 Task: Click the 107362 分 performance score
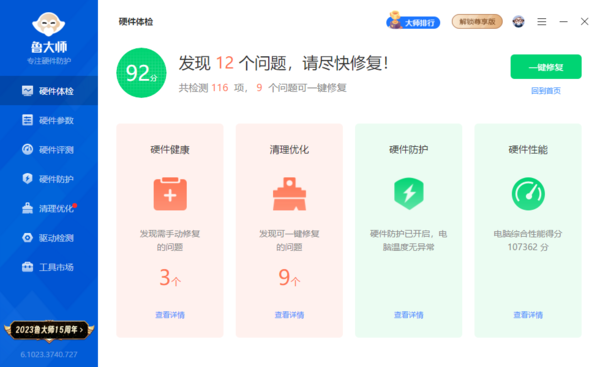[528, 247]
